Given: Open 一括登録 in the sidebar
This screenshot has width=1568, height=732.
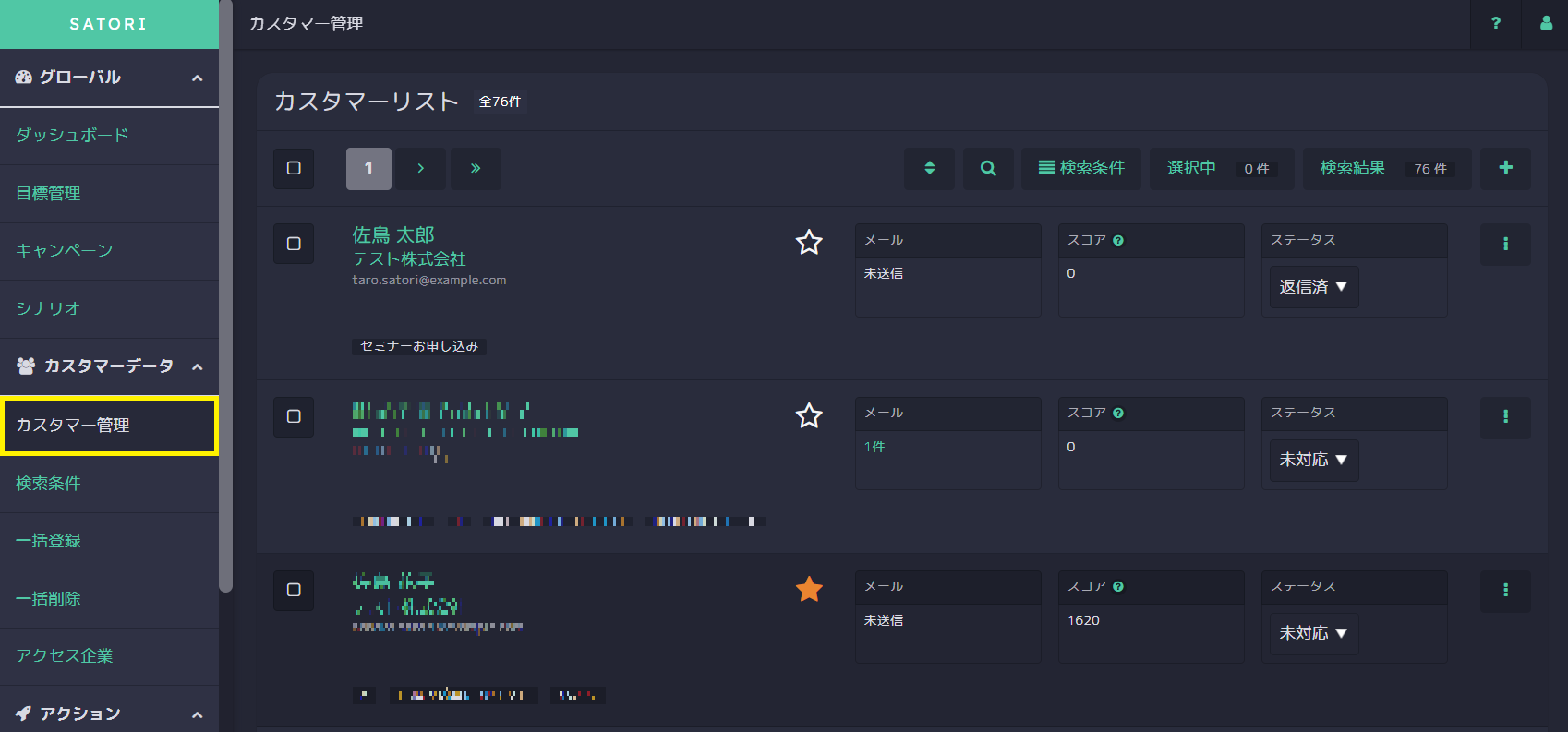Looking at the screenshot, I should 48,541.
